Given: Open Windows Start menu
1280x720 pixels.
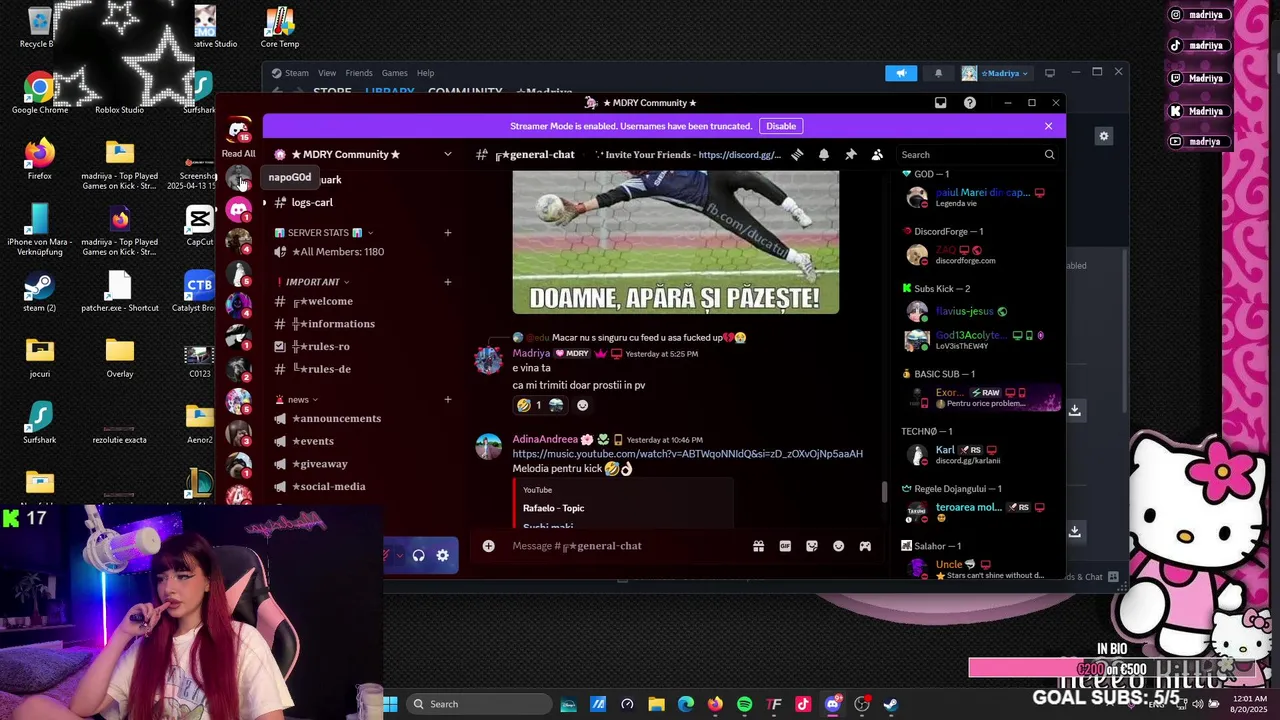Looking at the screenshot, I should 391,704.
